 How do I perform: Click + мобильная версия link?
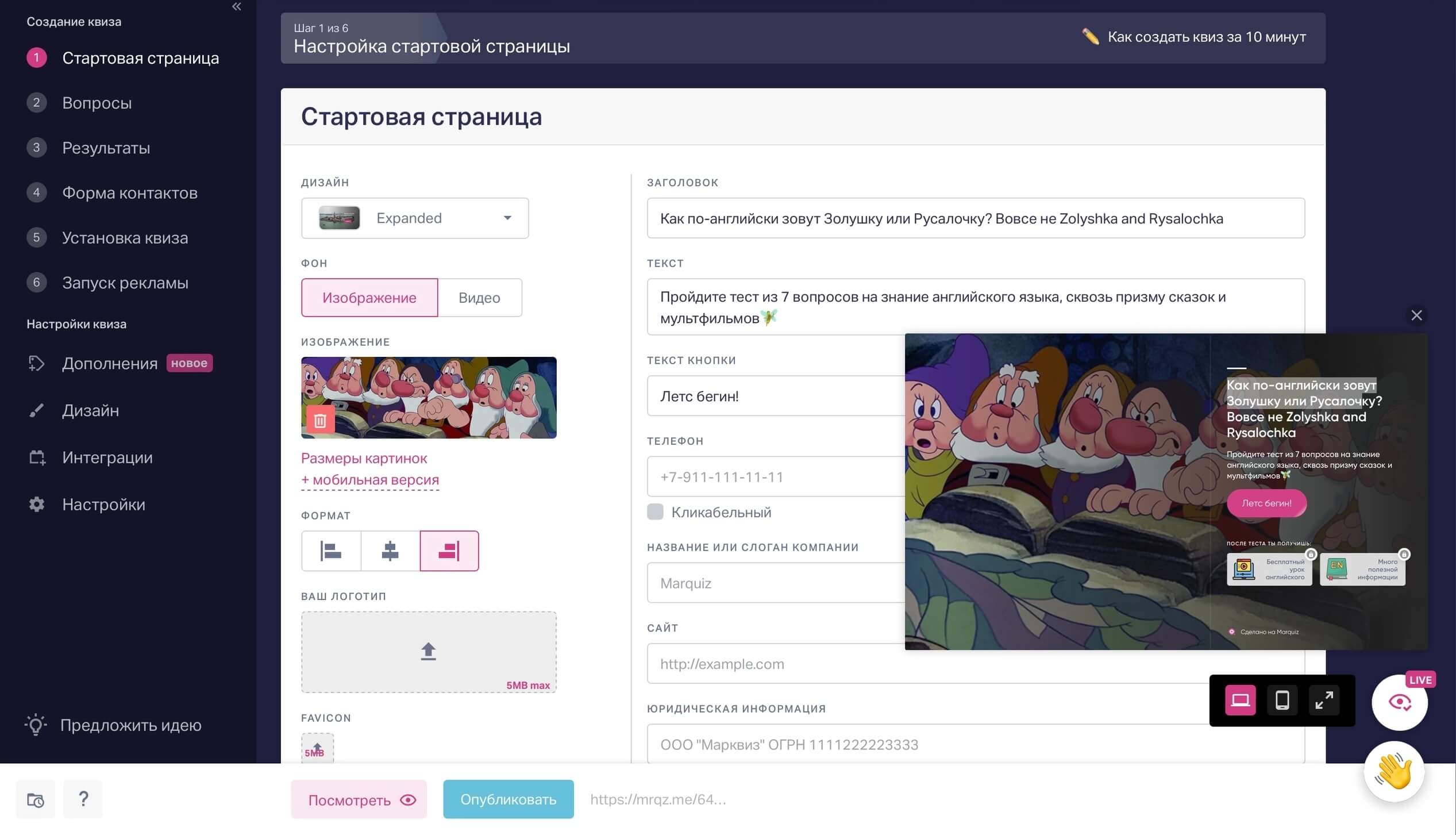(370, 479)
